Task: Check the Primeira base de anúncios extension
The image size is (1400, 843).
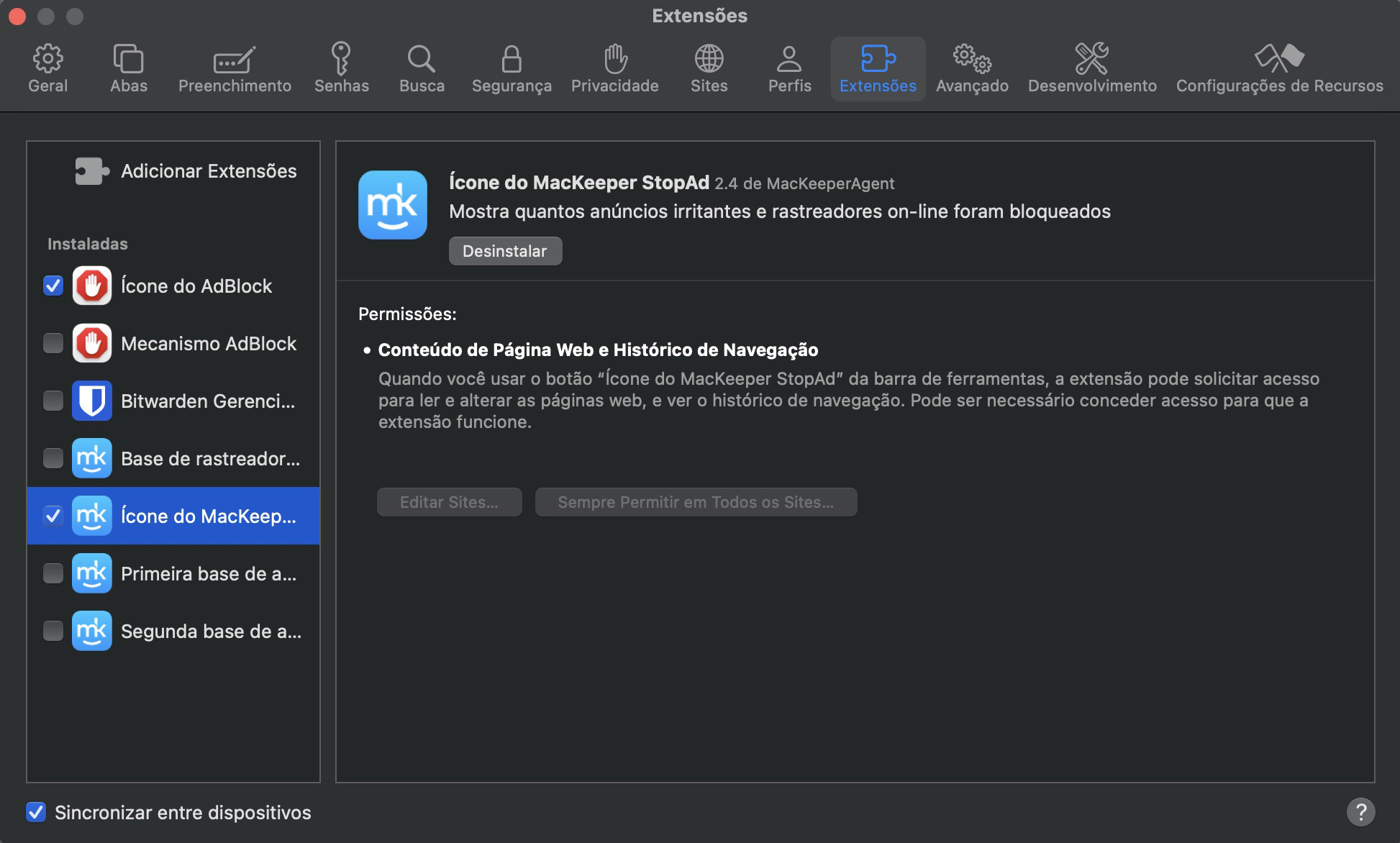Action: pos(53,573)
